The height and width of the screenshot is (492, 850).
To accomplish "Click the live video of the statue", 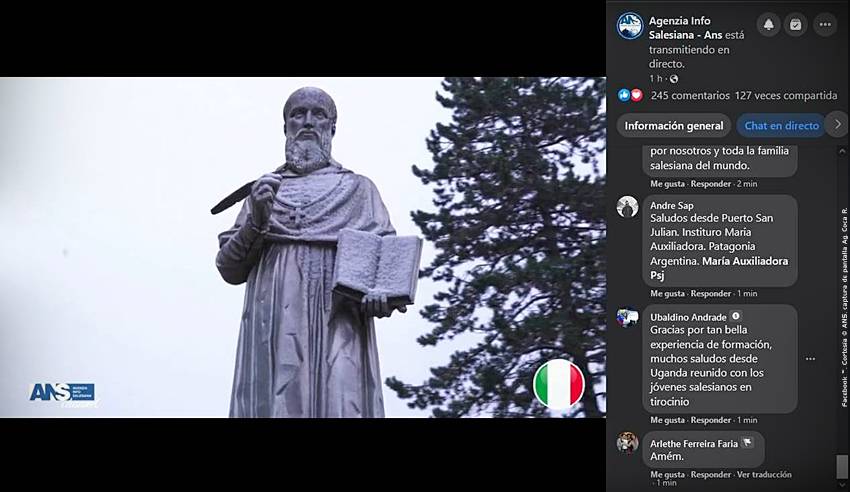I will click(x=303, y=247).
